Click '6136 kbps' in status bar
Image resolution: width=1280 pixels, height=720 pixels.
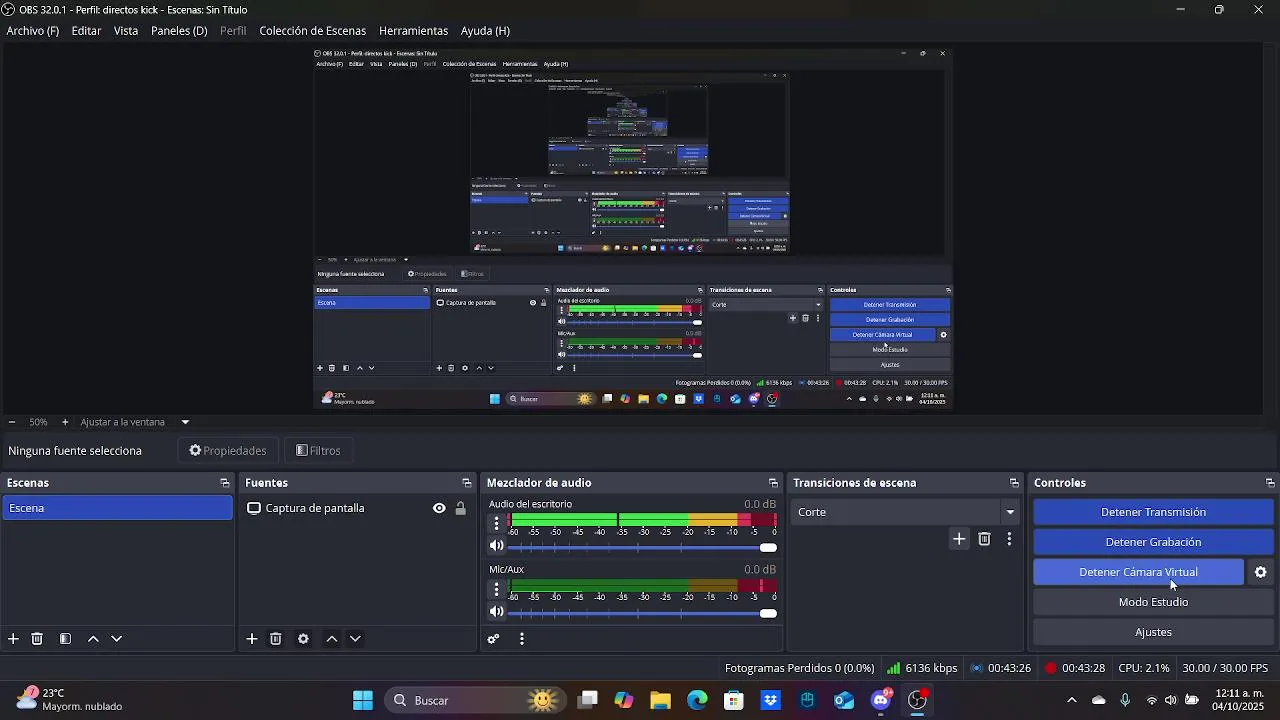coord(931,668)
